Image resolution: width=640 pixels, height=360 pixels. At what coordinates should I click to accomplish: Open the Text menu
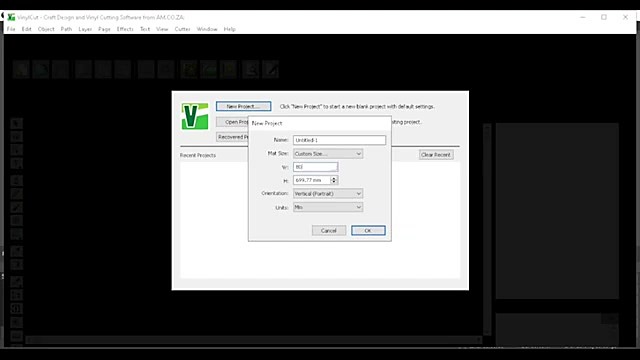tap(145, 29)
